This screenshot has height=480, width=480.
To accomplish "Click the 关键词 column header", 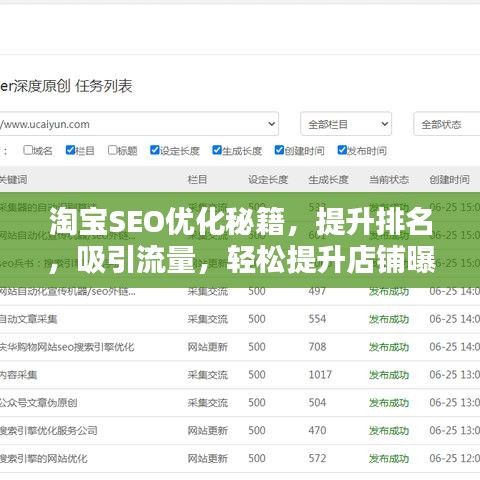I will pyautogui.click(x=13, y=180).
